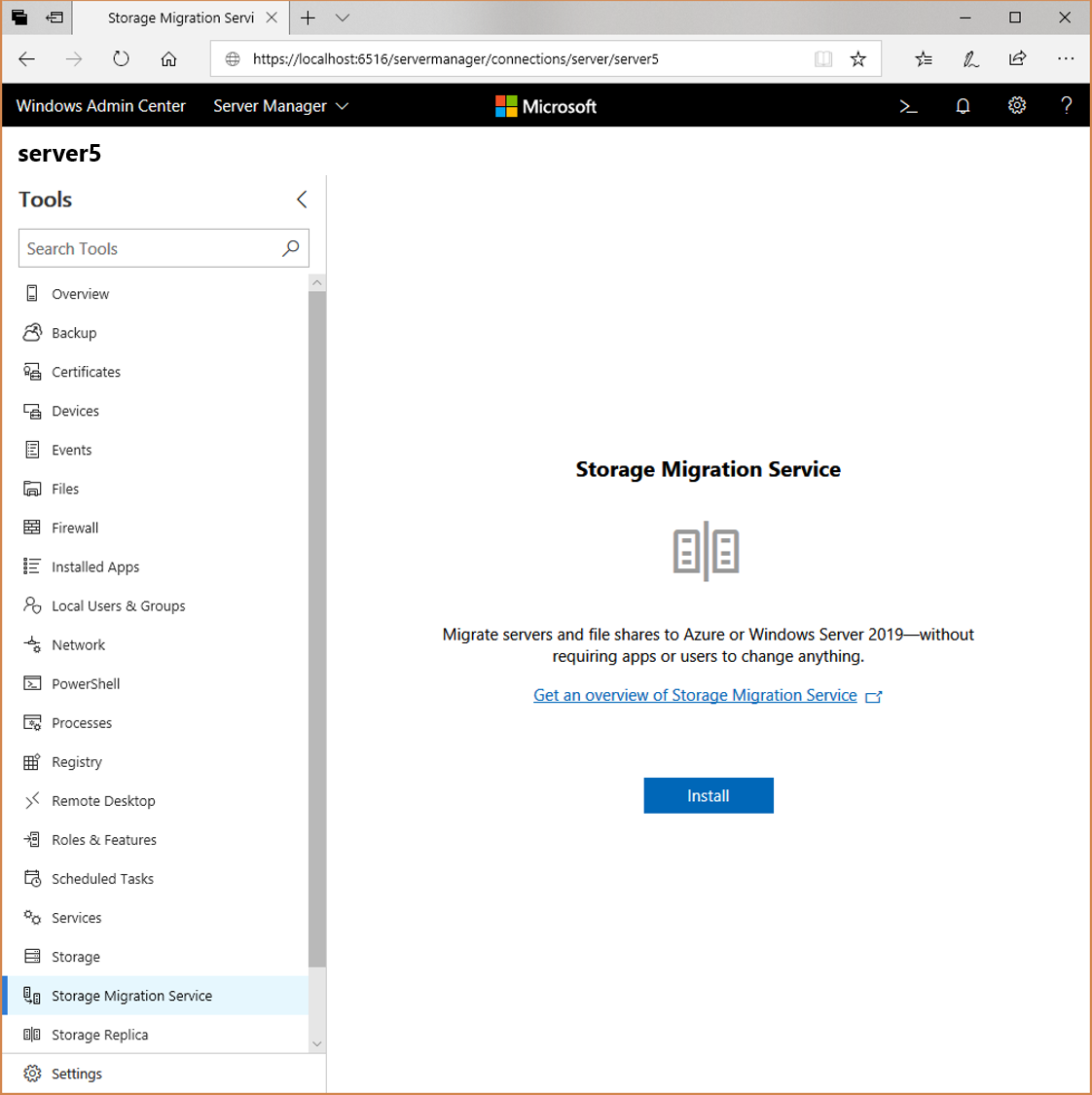Open the notifications bell
The width and height of the screenshot is (1092, 1095).
(963, 105)
